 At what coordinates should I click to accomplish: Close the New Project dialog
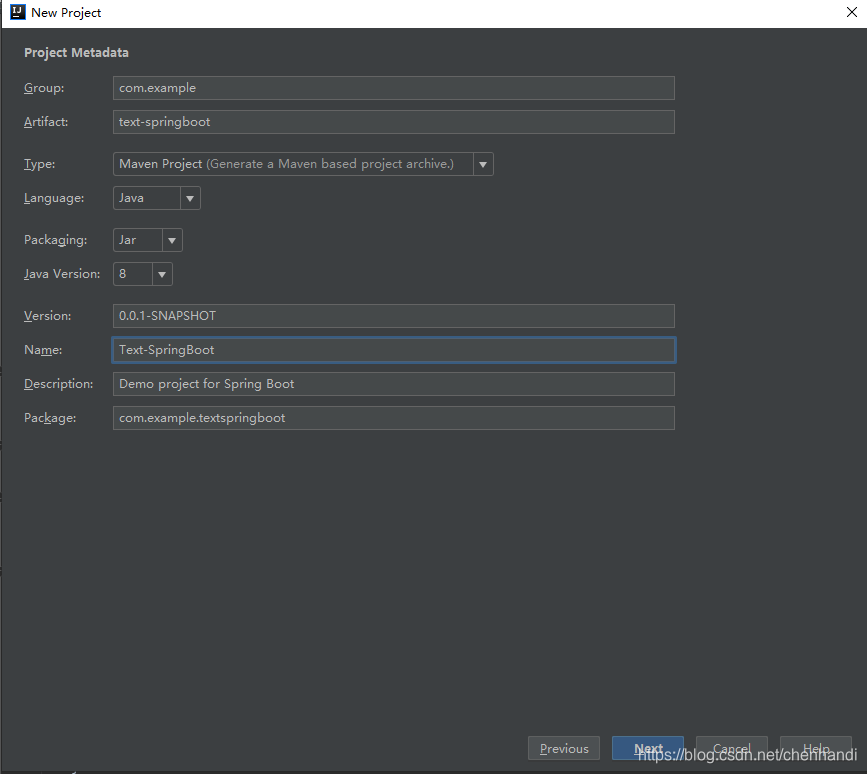coord(852,12)
